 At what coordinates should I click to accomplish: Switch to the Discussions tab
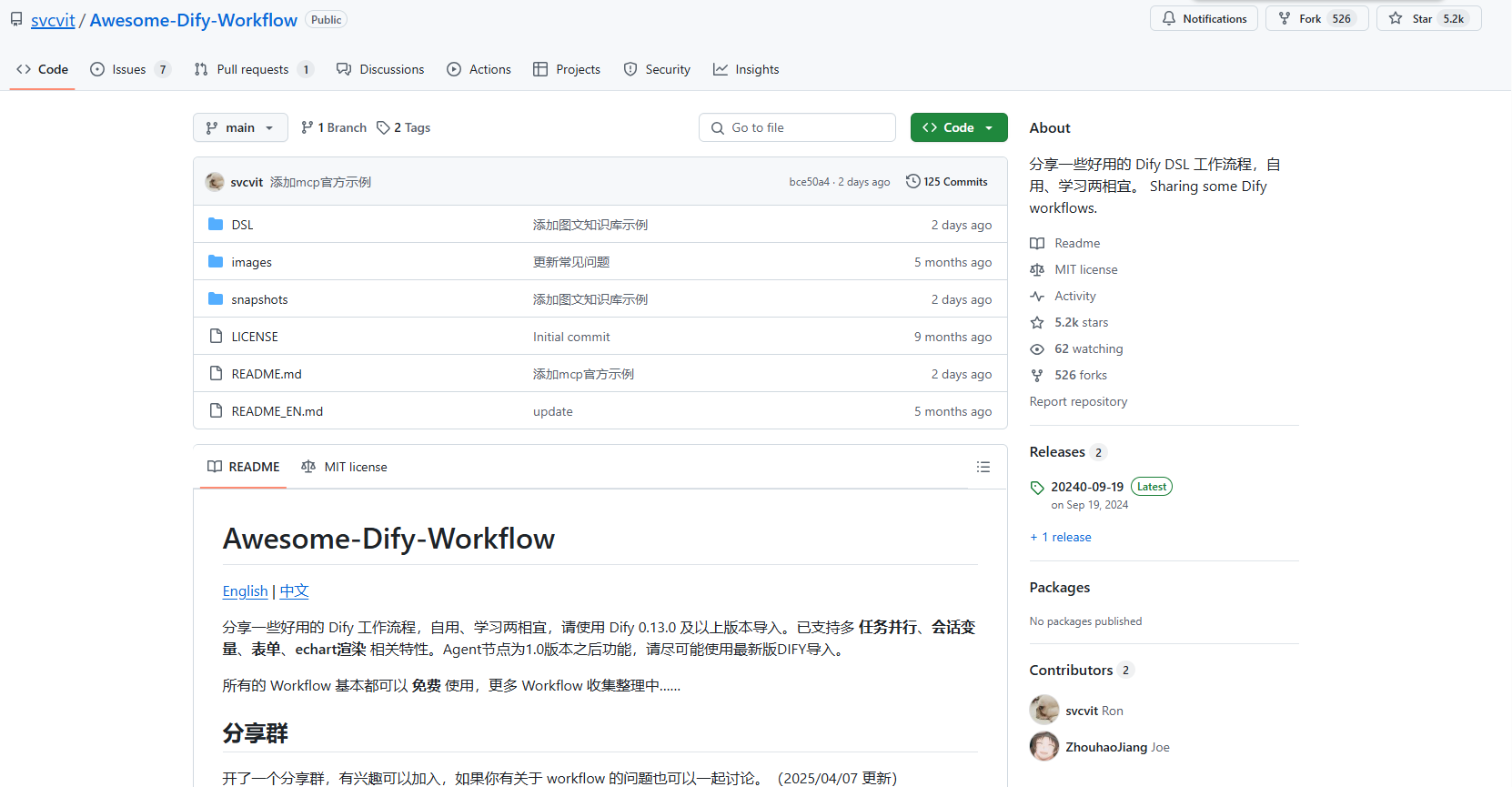coord(380,69)
